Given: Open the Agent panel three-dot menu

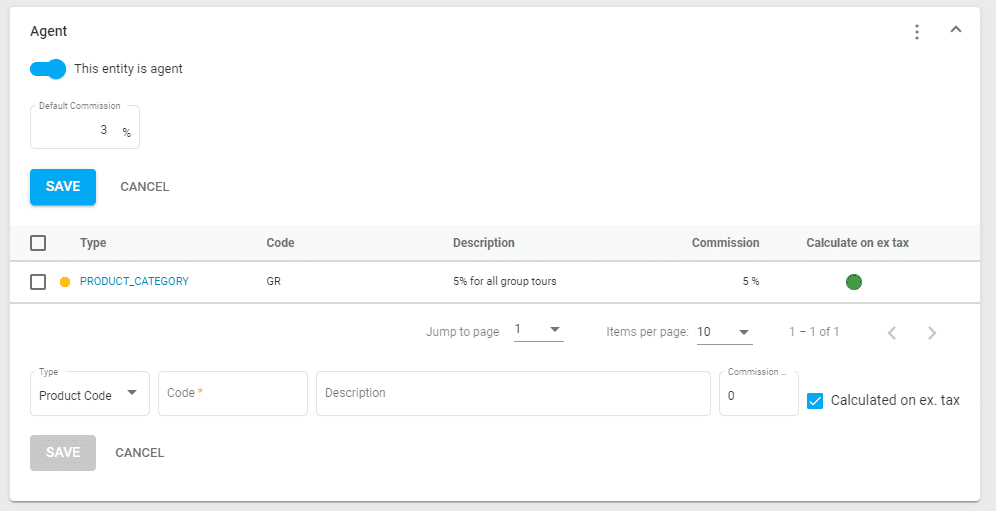Looking at the screenshot, I should pyautogui.click(x=917, y=32).
